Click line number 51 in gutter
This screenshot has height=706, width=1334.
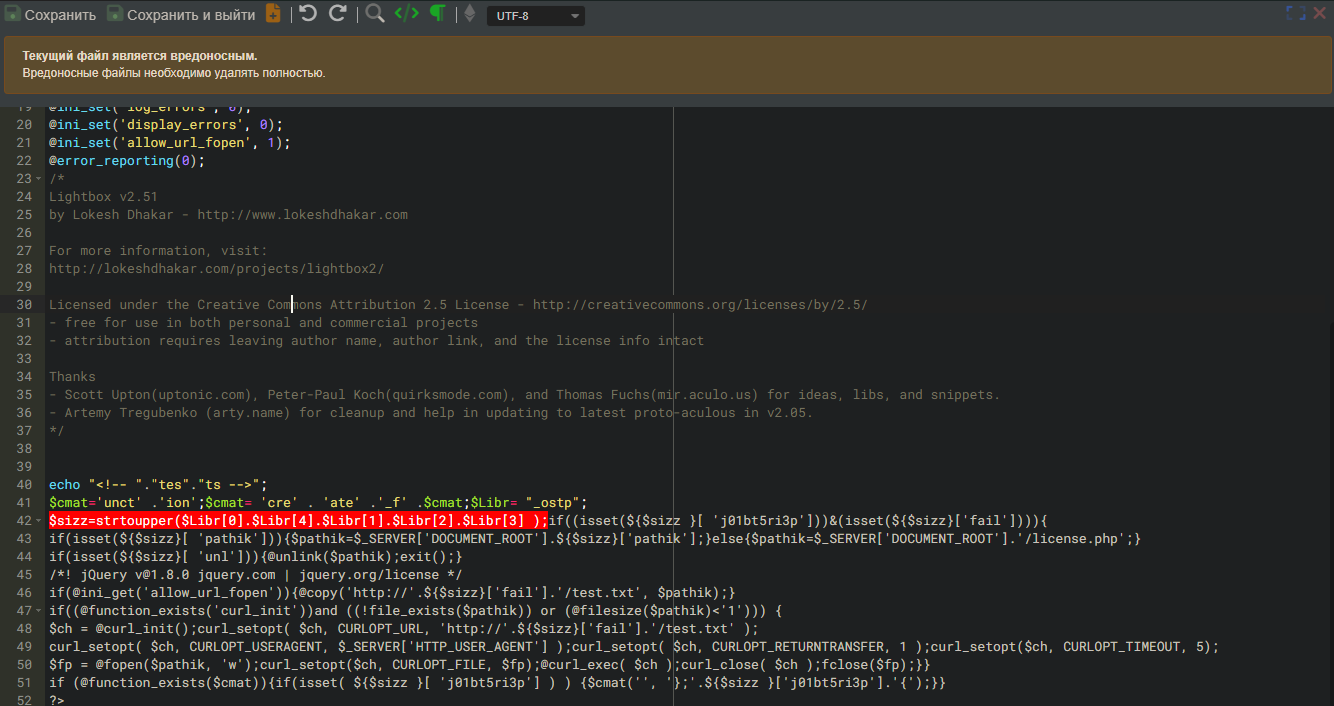click(x=24, y=683)
